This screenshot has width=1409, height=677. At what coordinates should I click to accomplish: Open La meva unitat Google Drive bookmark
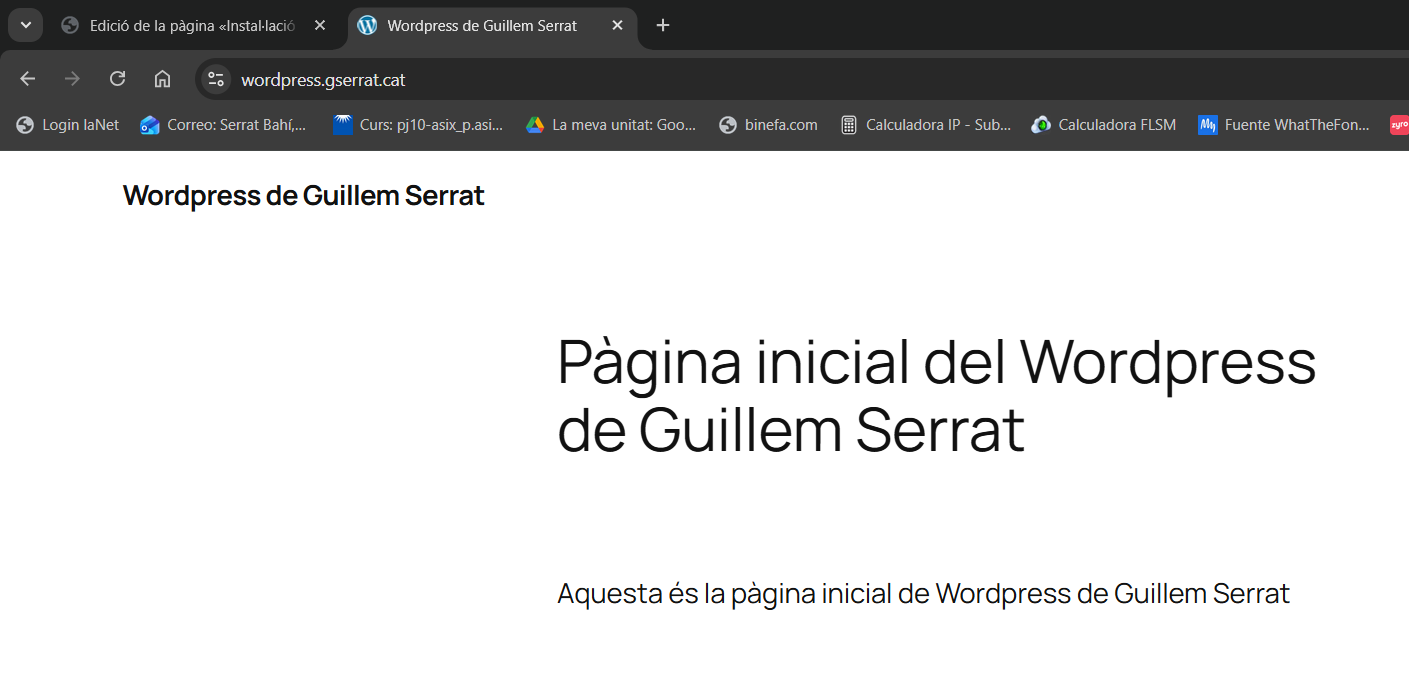pyautogui.click(x=611, y=125)
